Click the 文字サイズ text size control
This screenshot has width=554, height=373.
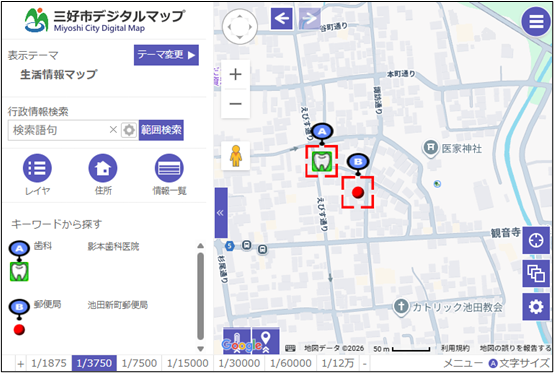point(519,363)
